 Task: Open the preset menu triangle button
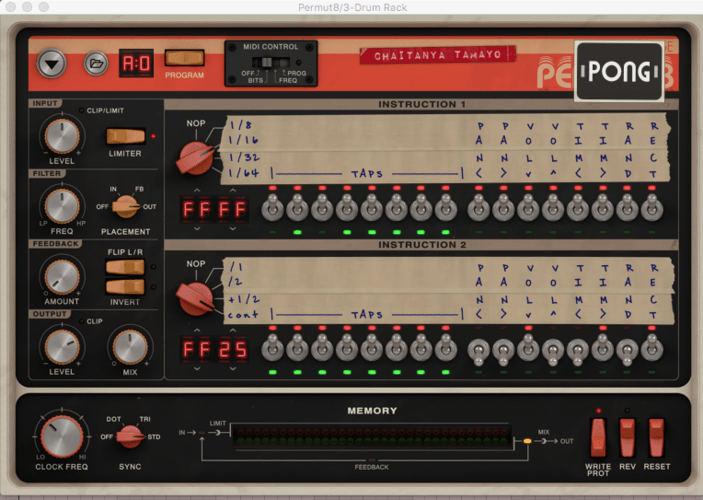pos(52,64)
